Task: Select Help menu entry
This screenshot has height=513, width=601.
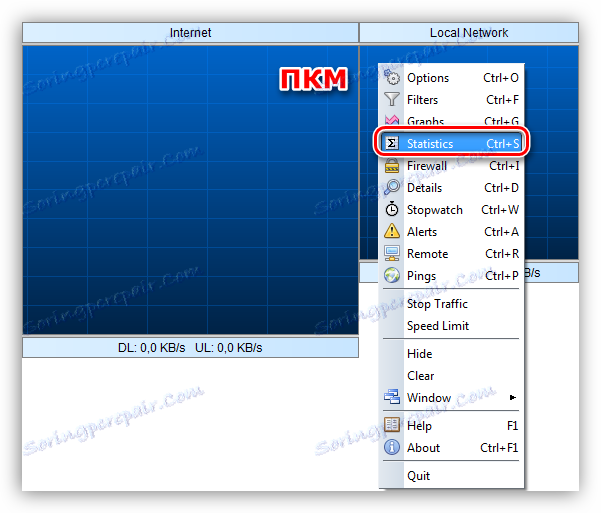Action: coord(451,426)
